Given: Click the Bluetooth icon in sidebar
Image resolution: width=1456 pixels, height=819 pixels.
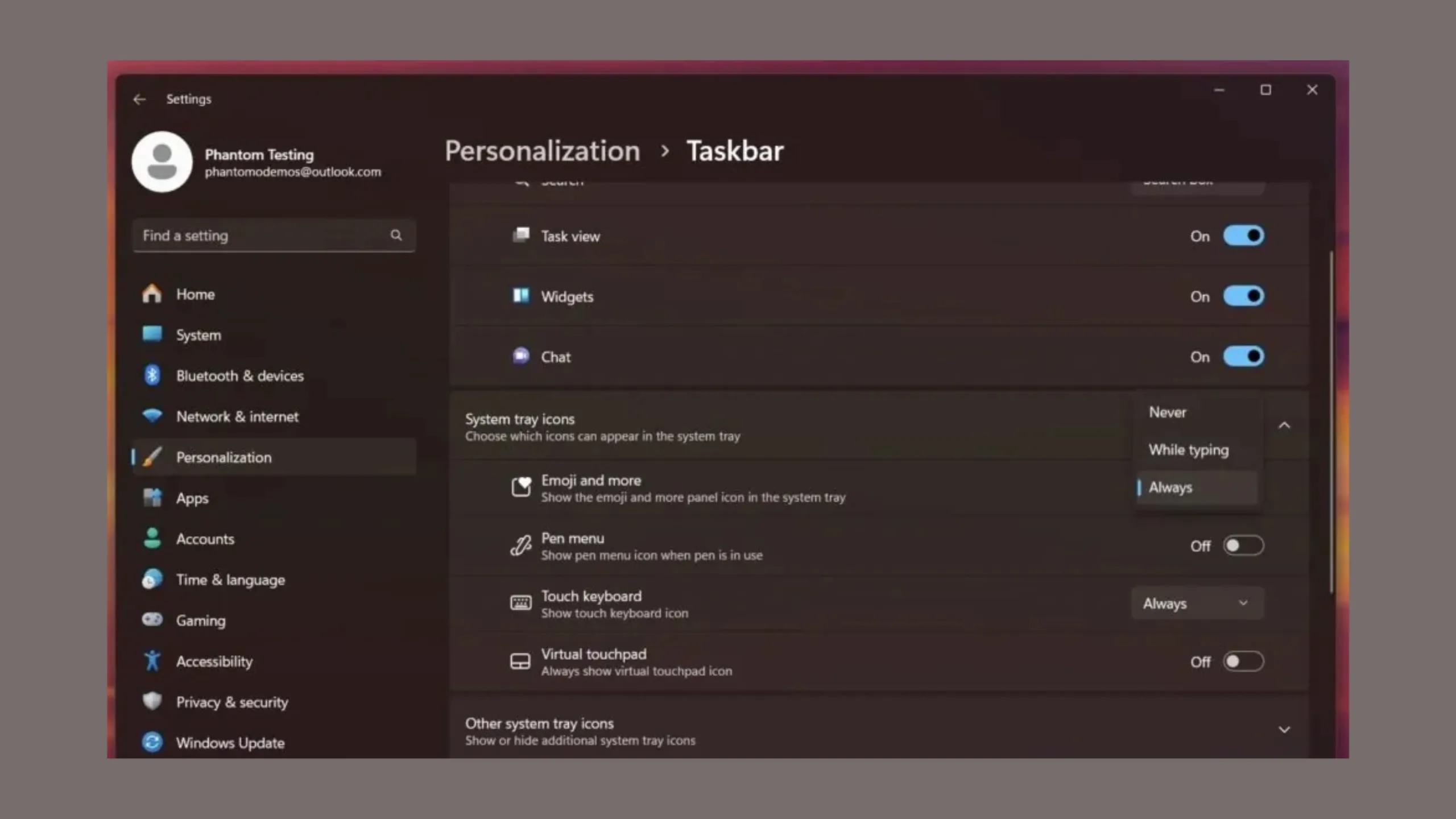Looking at the screenshot, I should point(152,375).
